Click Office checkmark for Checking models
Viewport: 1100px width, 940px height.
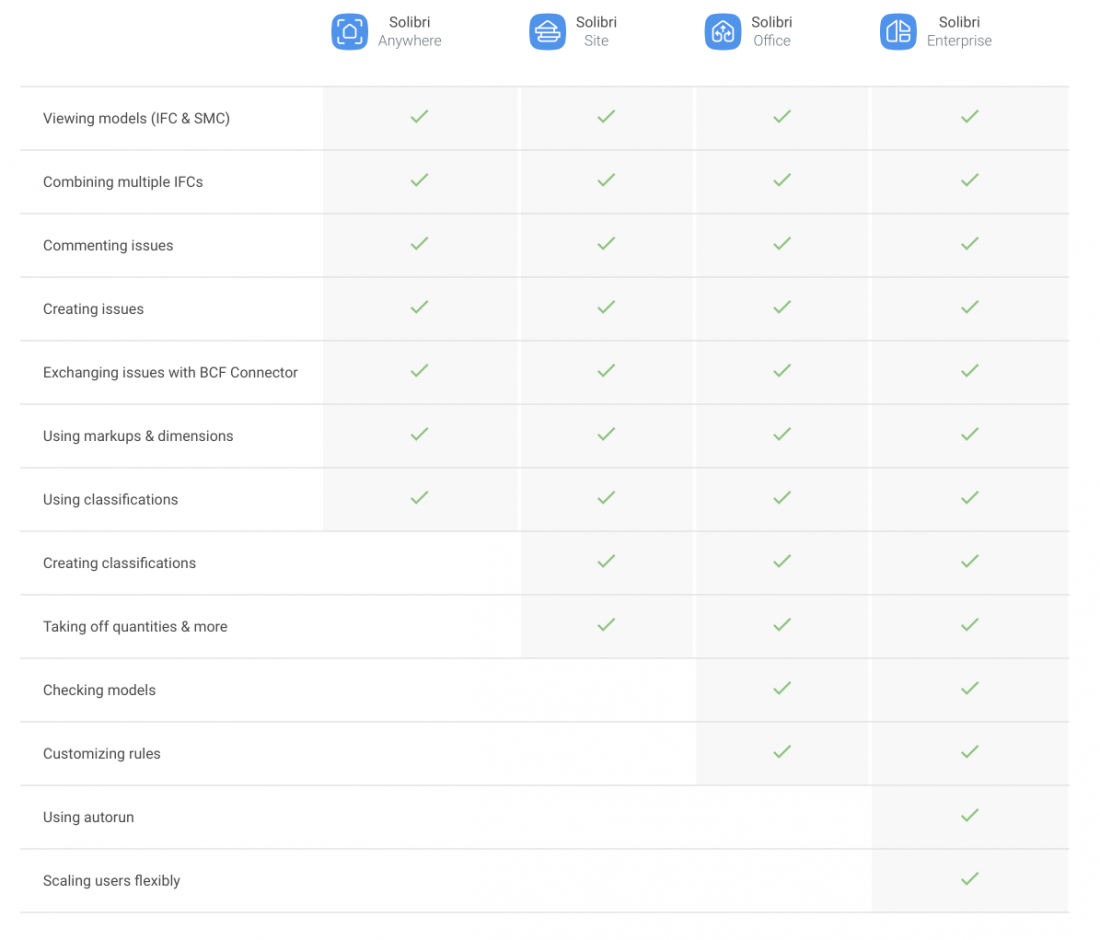(x=782, y=688)
